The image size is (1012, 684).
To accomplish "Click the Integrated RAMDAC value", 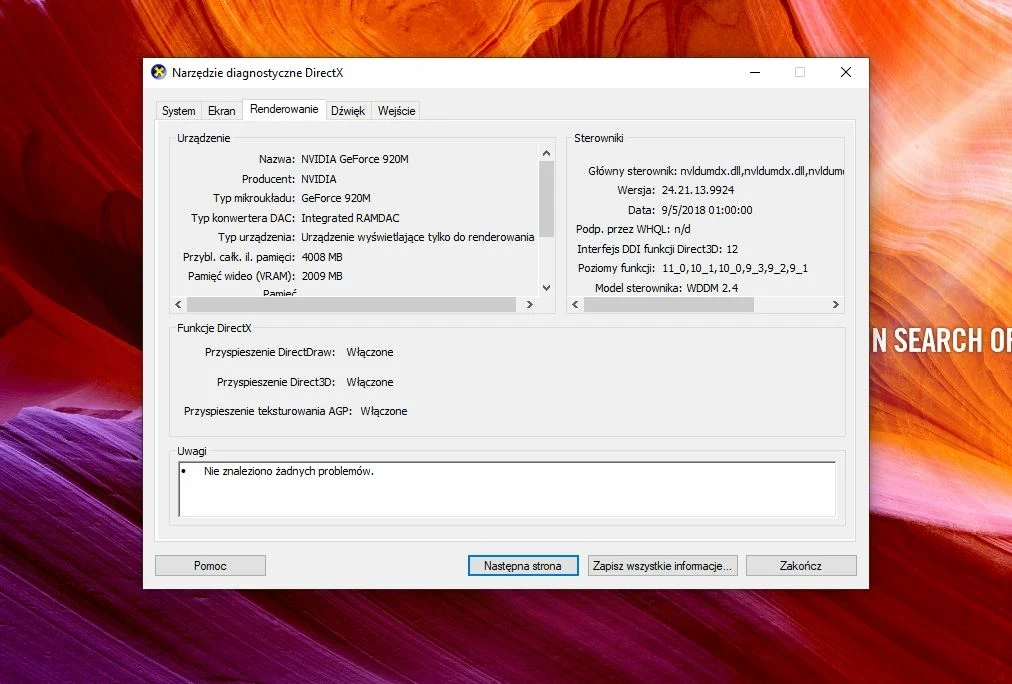I will pos(350,218).
